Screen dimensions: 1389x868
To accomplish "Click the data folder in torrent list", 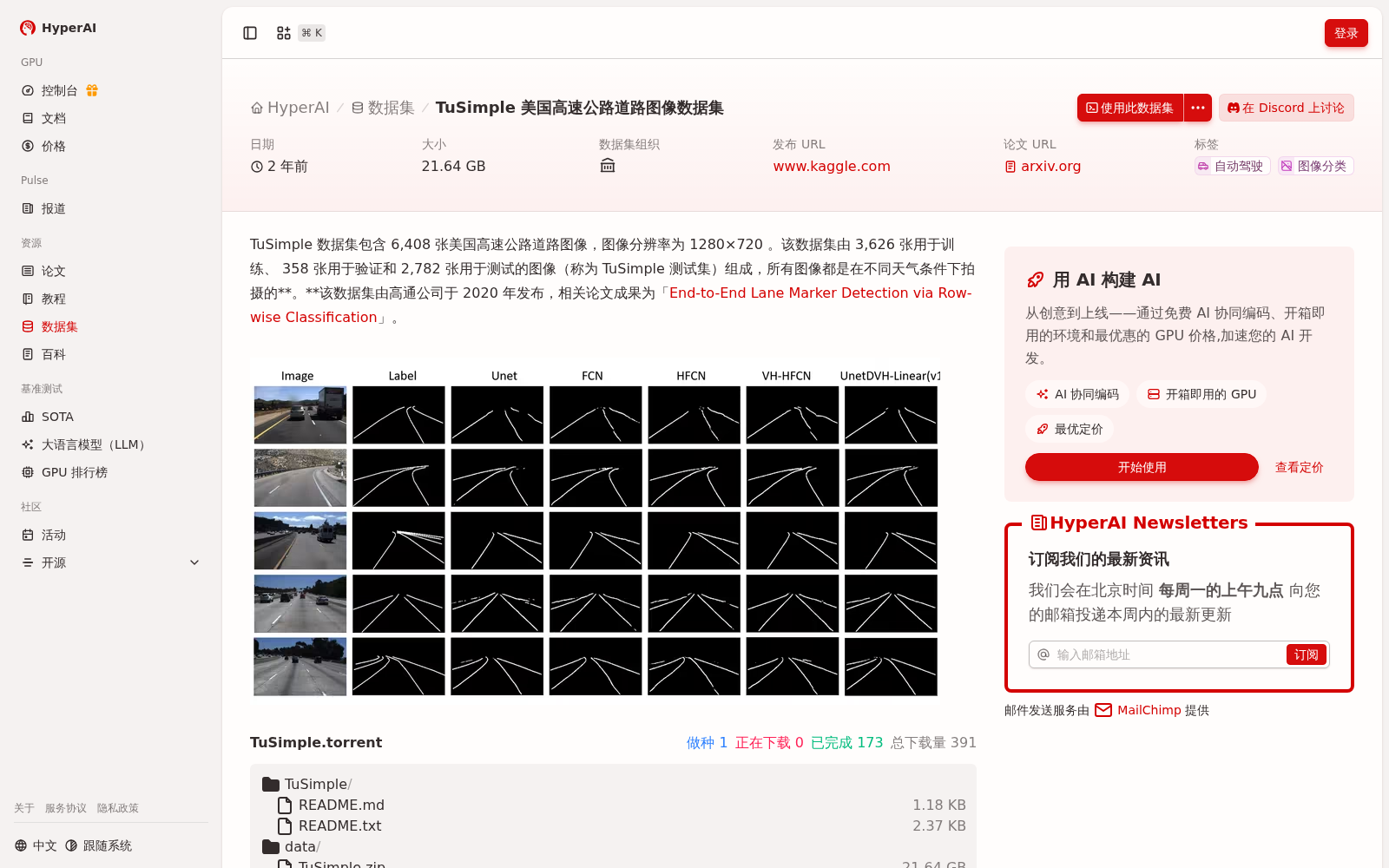I will pos(292,846).
